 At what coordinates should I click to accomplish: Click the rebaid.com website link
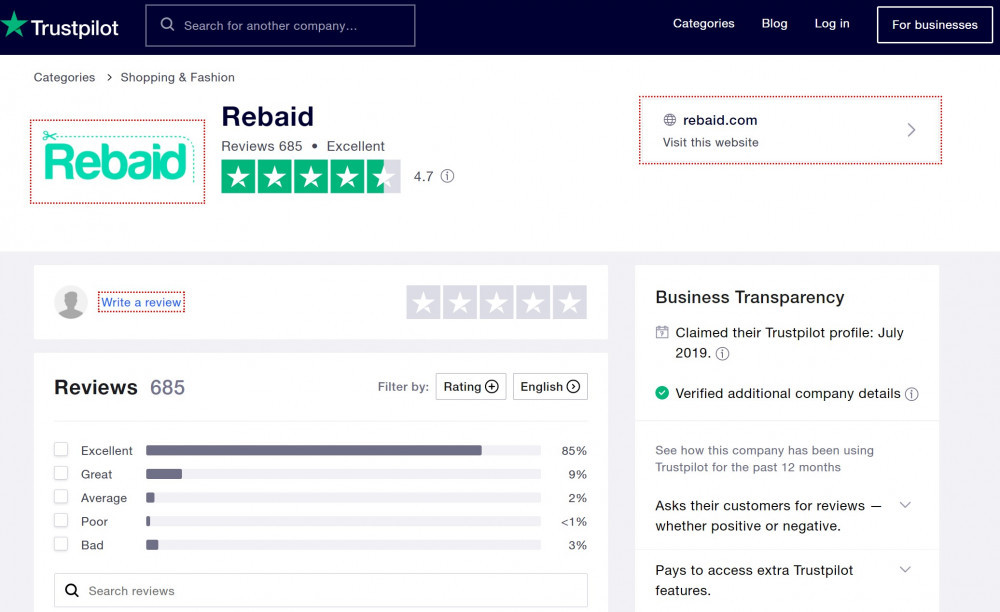(x=720, y=120)
